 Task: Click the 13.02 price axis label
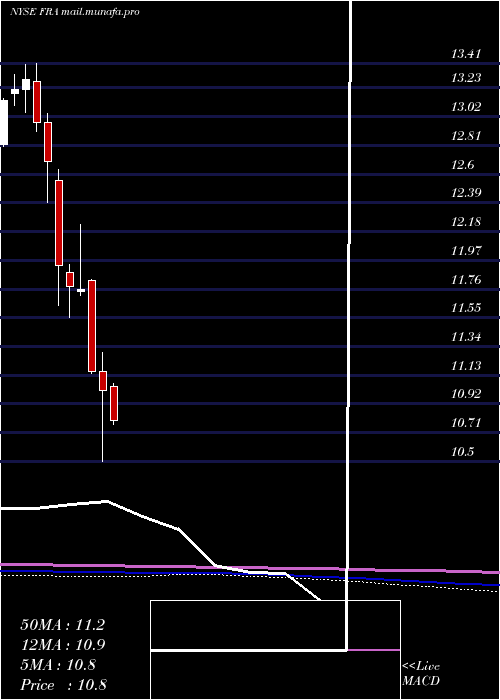466,107
